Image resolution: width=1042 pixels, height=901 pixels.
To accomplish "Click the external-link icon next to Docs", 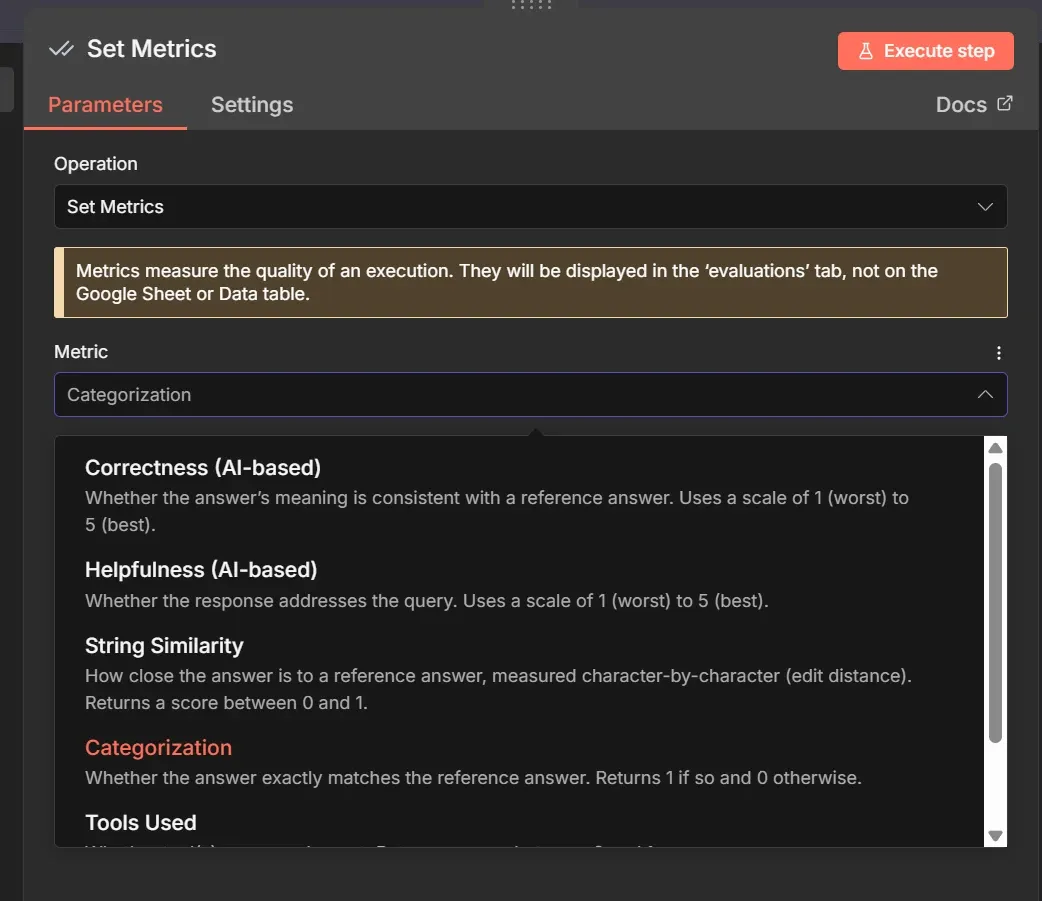I will pyautogui.click(x=1003, y=103).
